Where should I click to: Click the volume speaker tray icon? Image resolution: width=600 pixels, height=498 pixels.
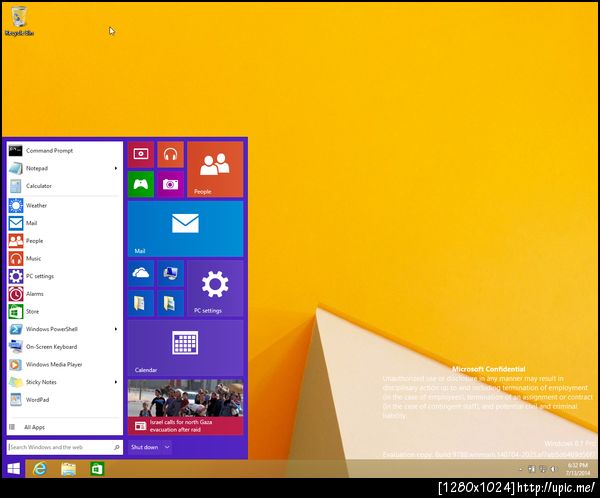tap(553, 469)
